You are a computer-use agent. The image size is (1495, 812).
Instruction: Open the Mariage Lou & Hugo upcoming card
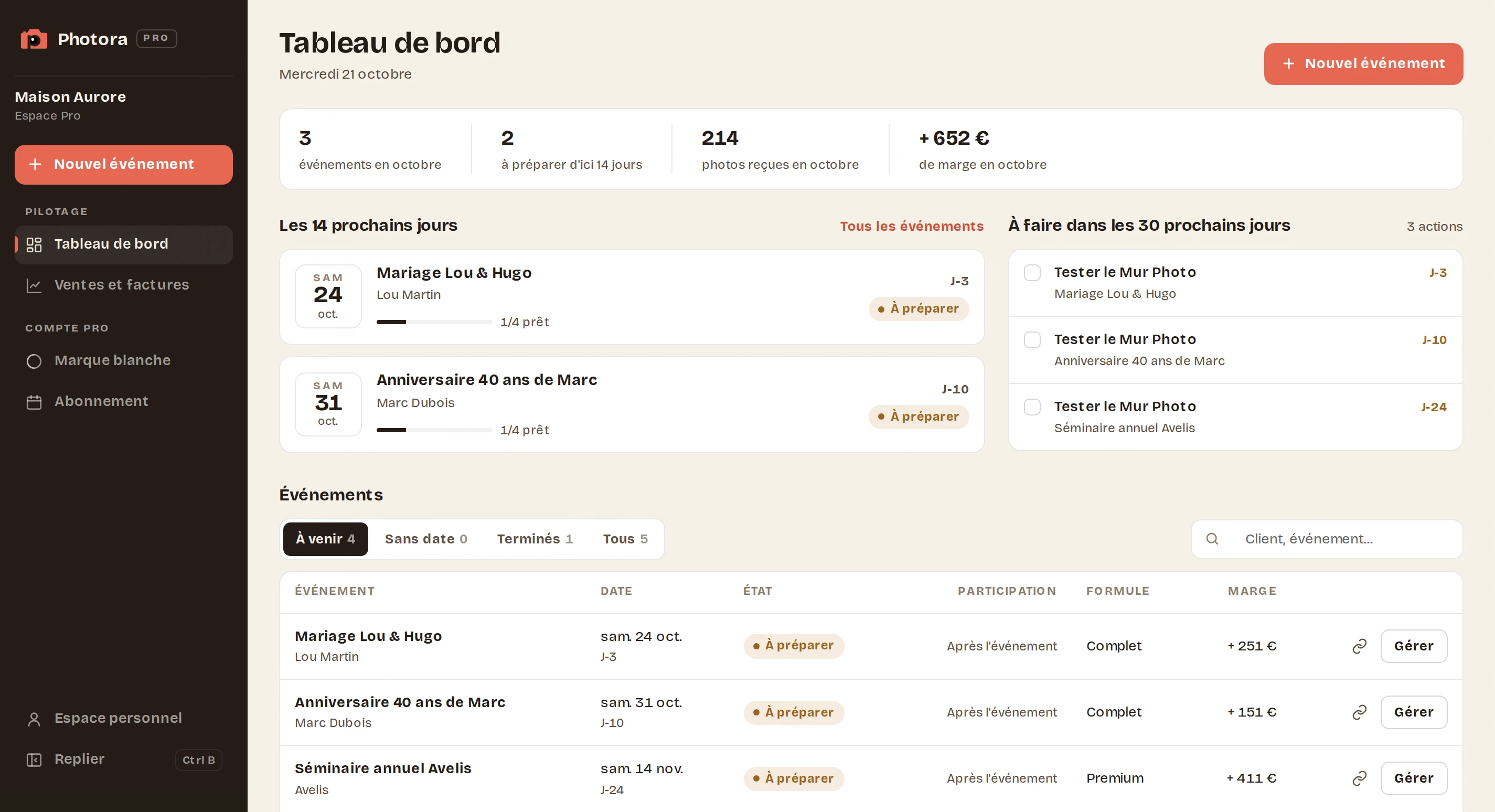tap(632, 297)
